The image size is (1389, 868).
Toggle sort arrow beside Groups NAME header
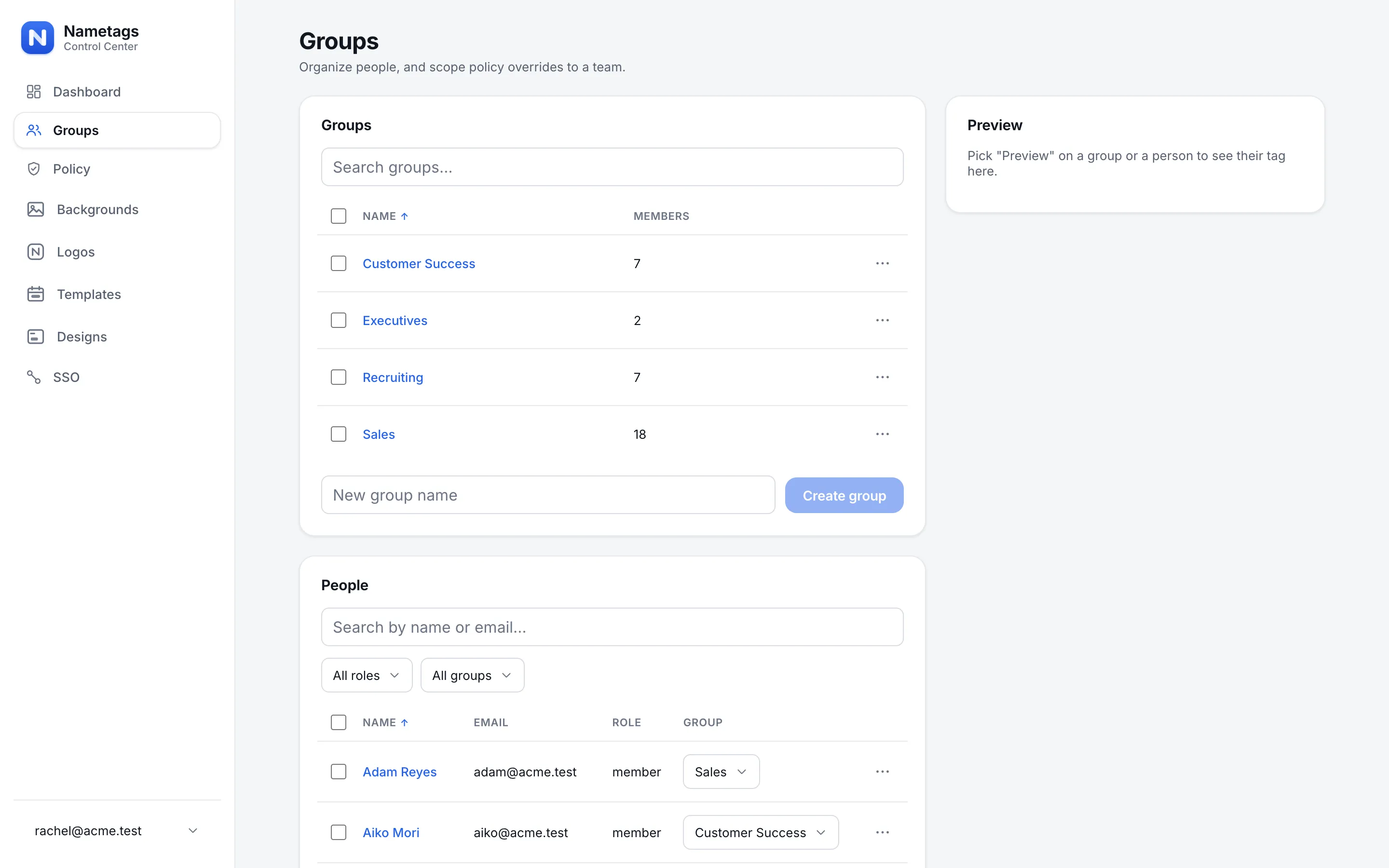click(405, 217)
